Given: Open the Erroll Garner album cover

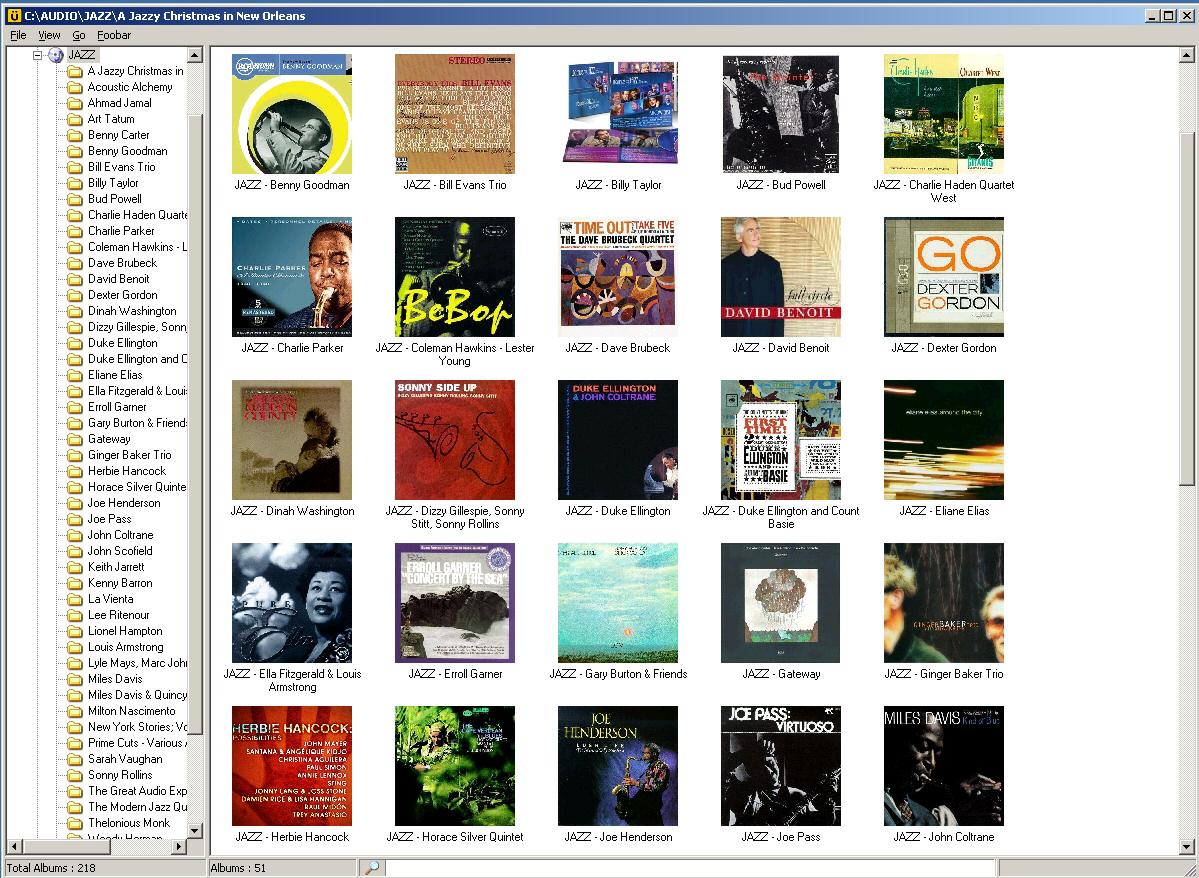Looking at the screenshot, I should click(x=455, y=603).
